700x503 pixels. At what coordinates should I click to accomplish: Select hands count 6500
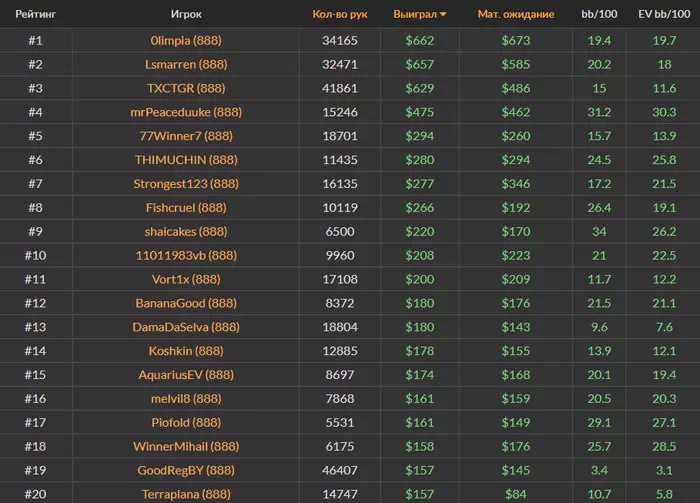(x=340, y=232)
